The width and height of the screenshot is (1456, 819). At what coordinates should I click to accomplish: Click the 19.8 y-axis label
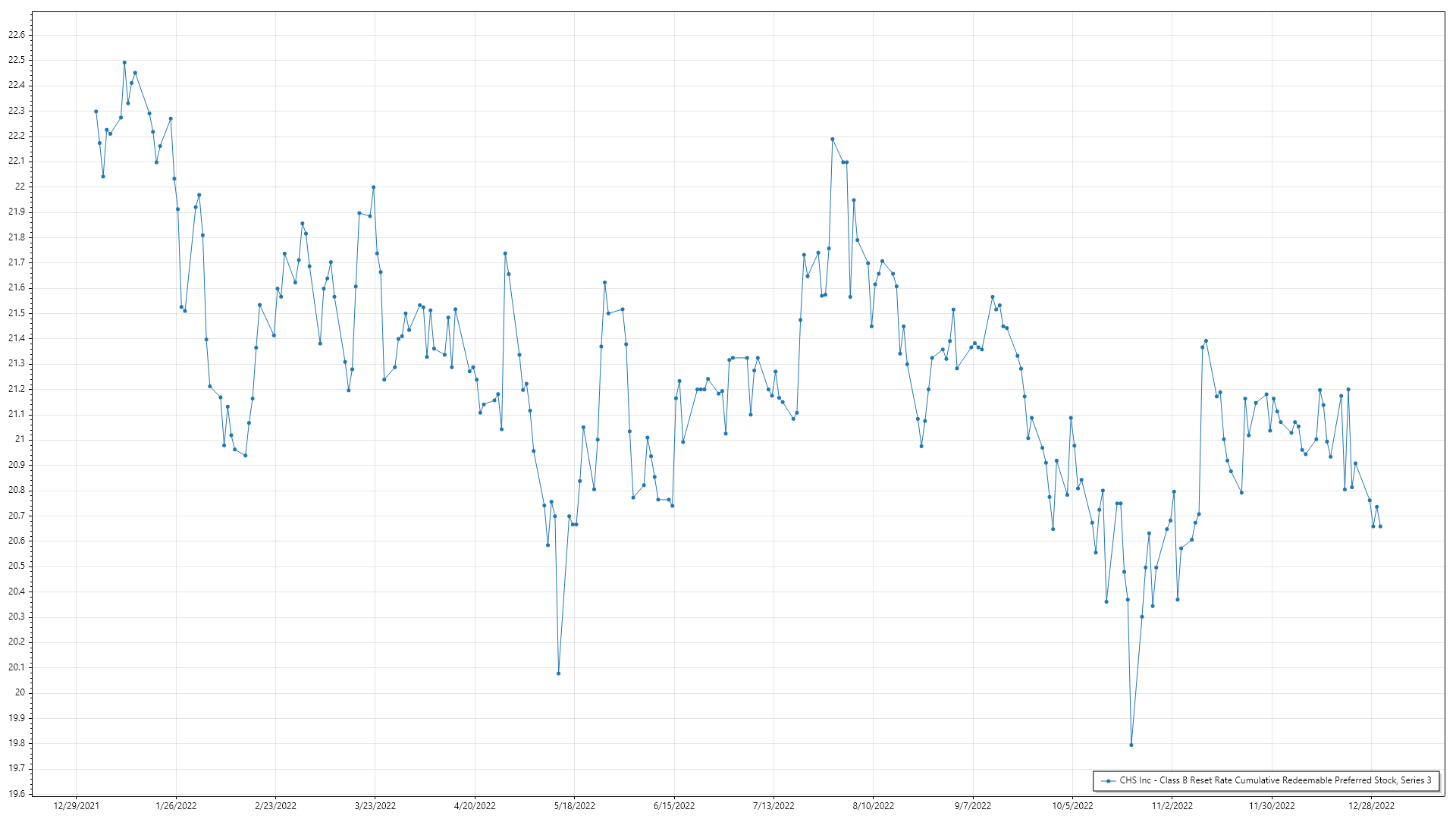(x=17, y=743)
